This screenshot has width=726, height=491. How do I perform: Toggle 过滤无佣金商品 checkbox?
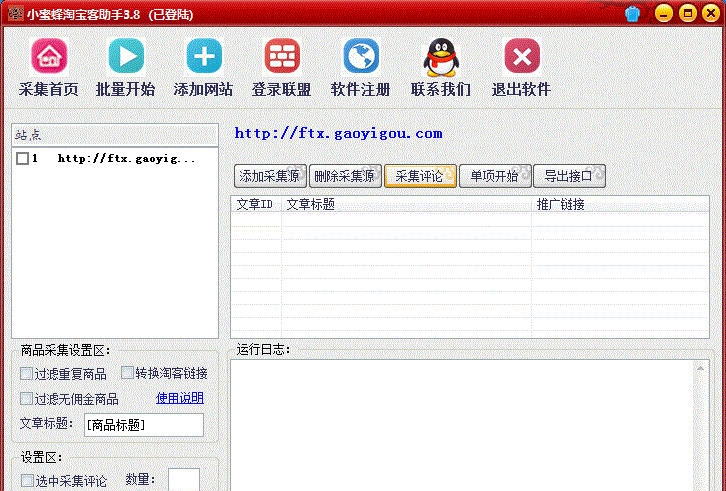26,398
